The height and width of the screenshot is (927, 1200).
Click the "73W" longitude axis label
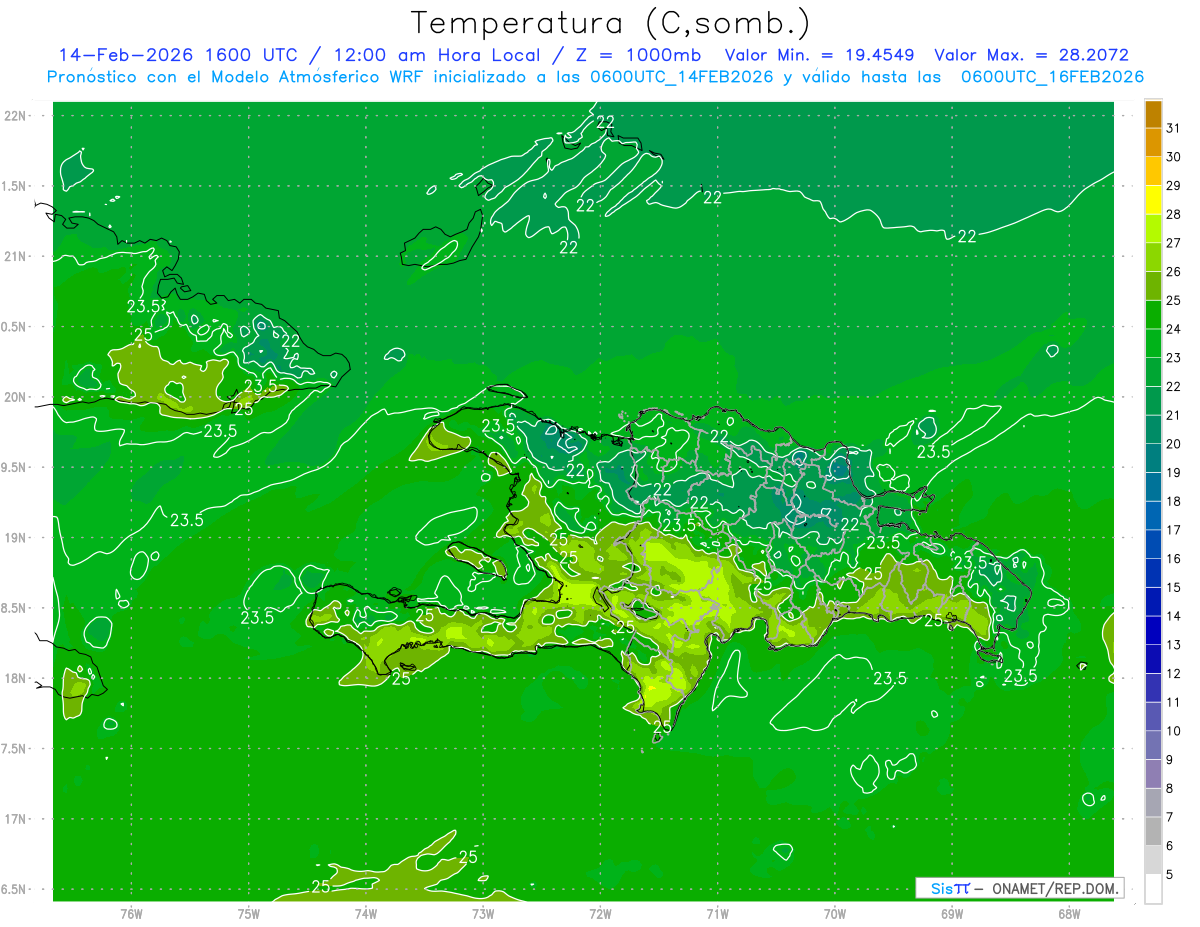click(x=483, y=914)
